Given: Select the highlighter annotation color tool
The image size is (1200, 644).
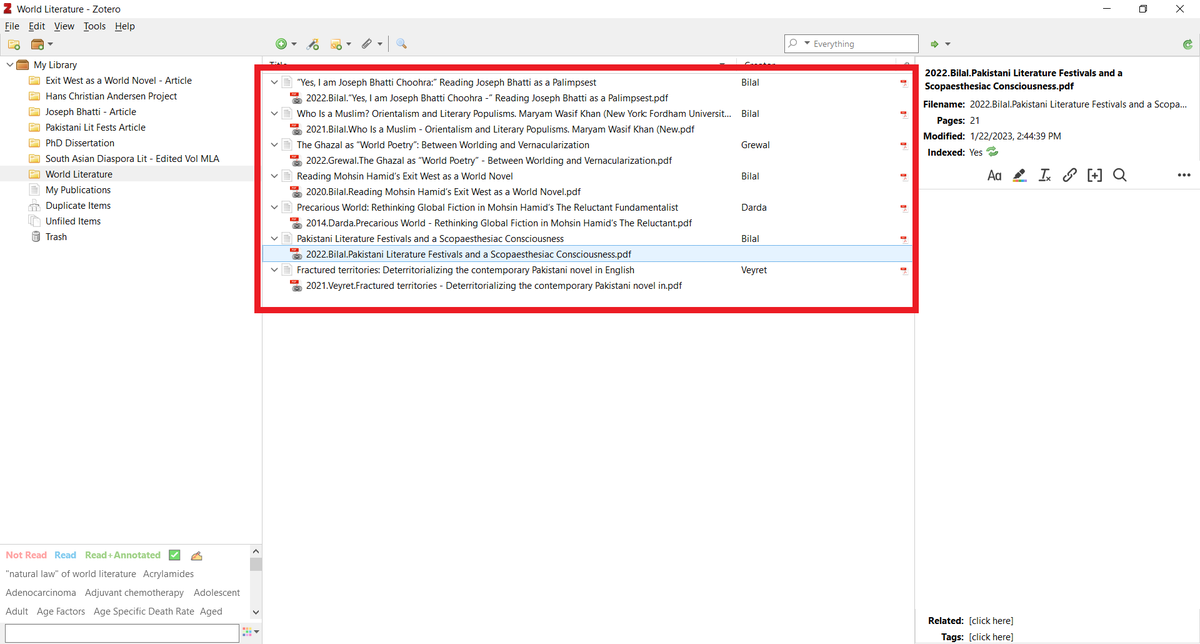Looking at the screenshot, I should click(x=1019, y=175).
